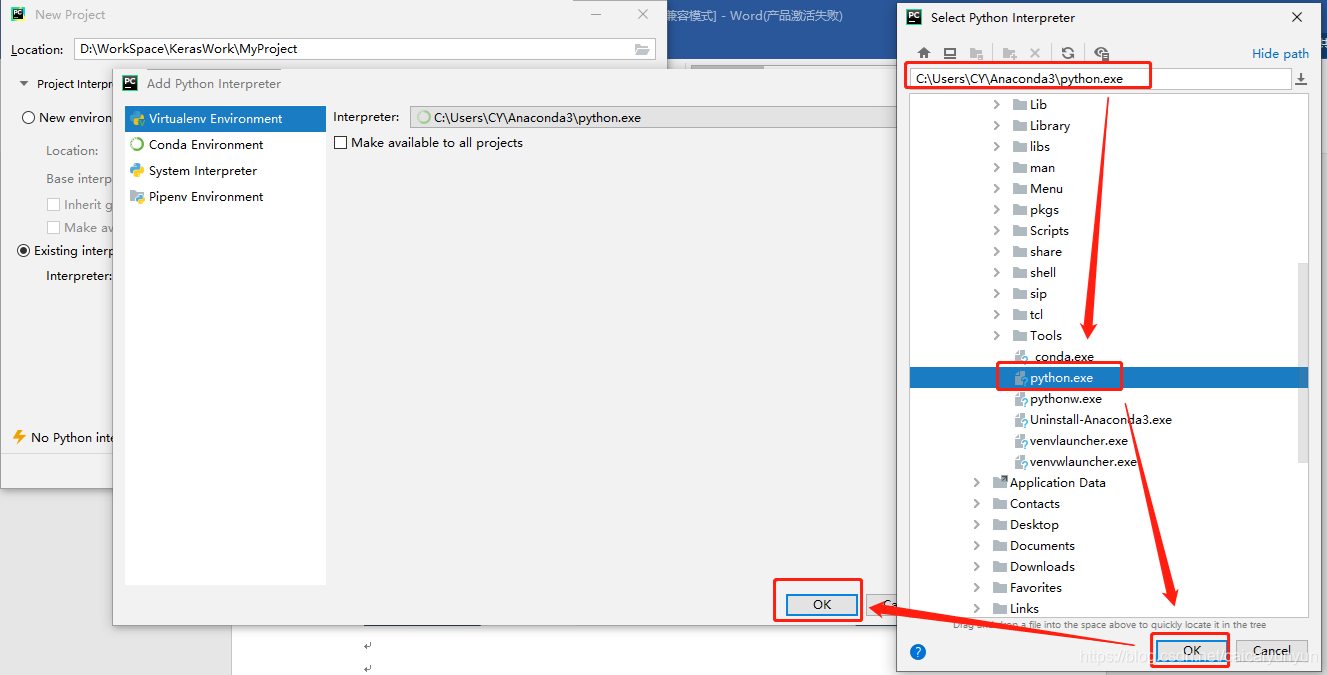1327x675 pixels.
Task: Click the Downloads folder icon
Action: (x=1000, y=567)
